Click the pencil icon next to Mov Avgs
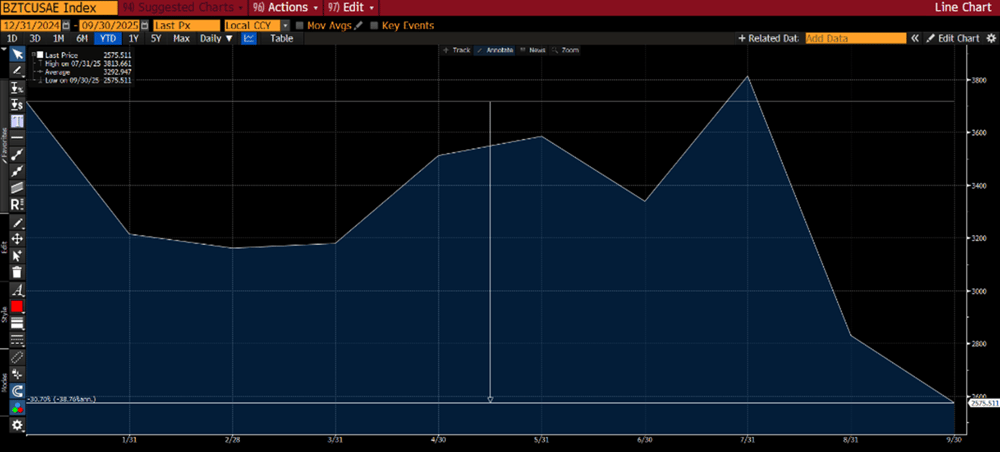 (357, 25)
